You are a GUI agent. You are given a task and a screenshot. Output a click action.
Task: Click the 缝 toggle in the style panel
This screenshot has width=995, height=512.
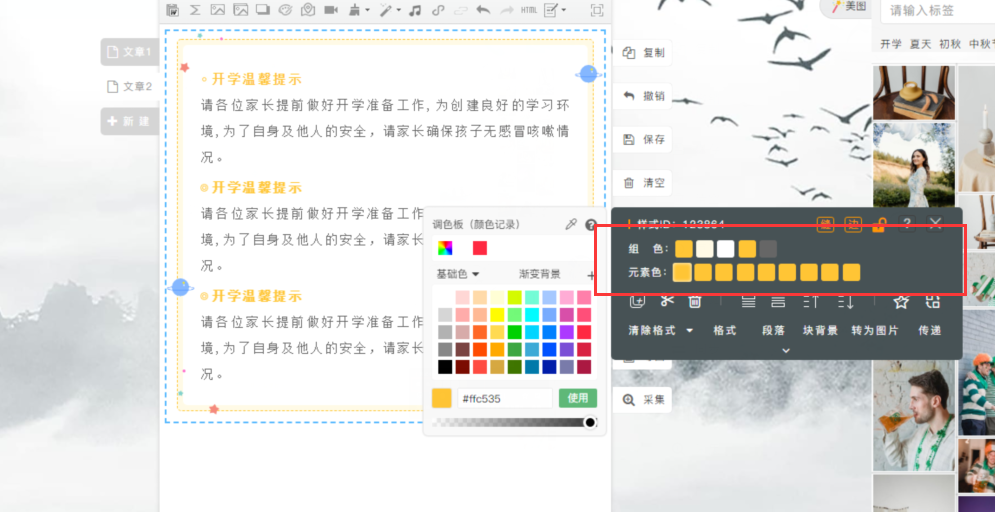coord(825,224)
